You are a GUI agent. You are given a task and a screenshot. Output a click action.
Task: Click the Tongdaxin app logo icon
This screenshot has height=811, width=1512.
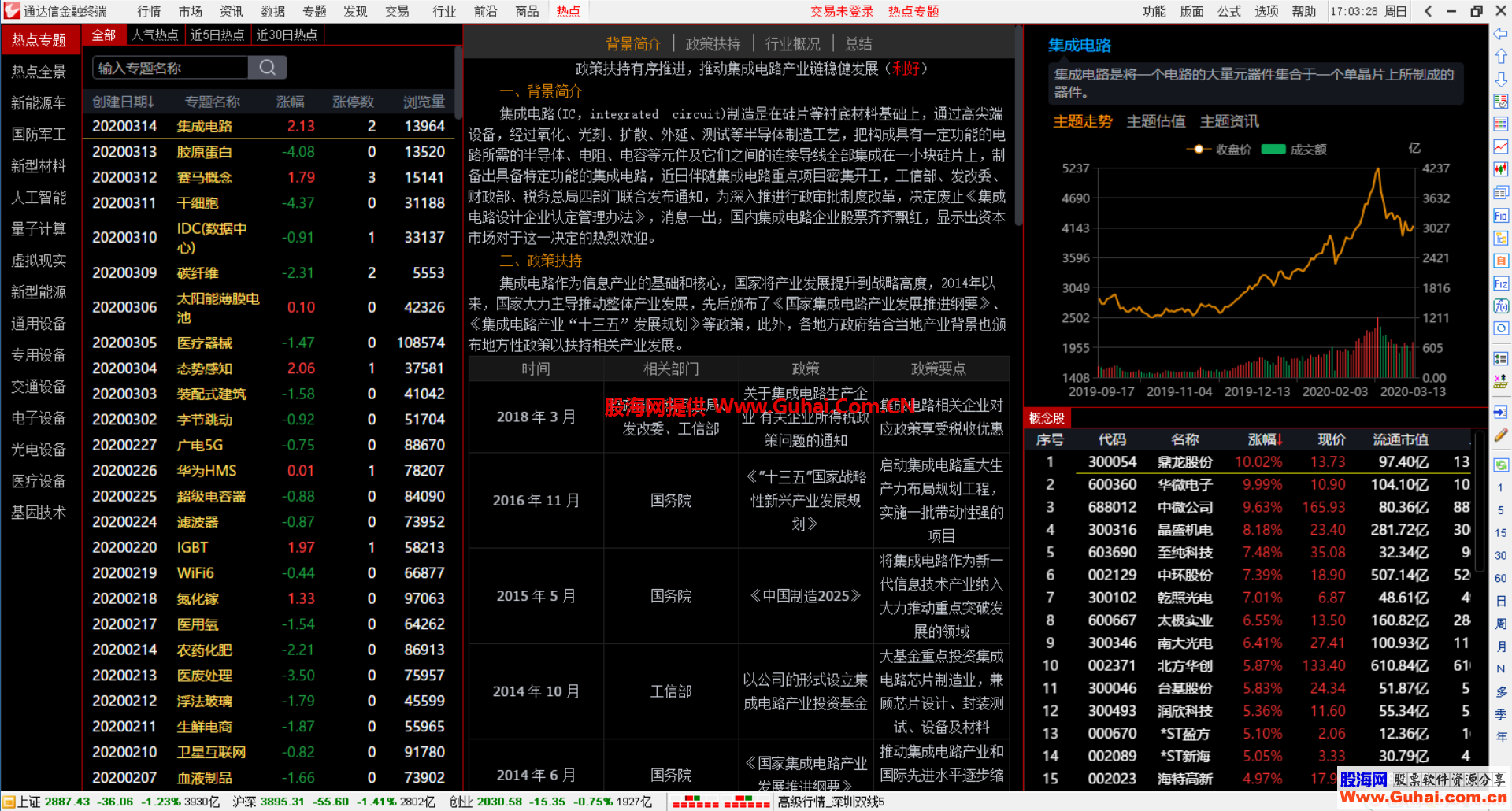[11, 11]
